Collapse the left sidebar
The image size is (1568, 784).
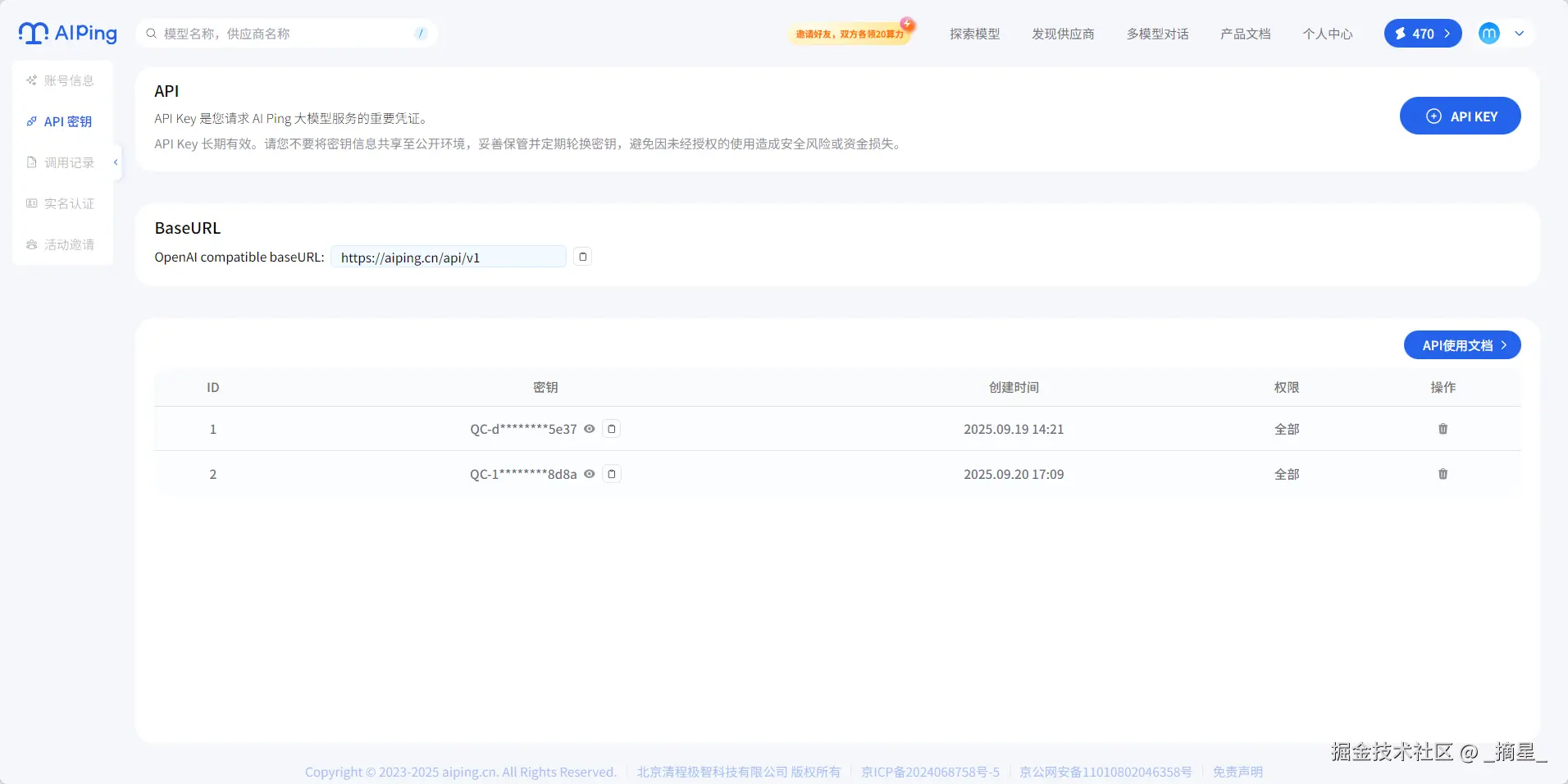[x=116, y=162]
